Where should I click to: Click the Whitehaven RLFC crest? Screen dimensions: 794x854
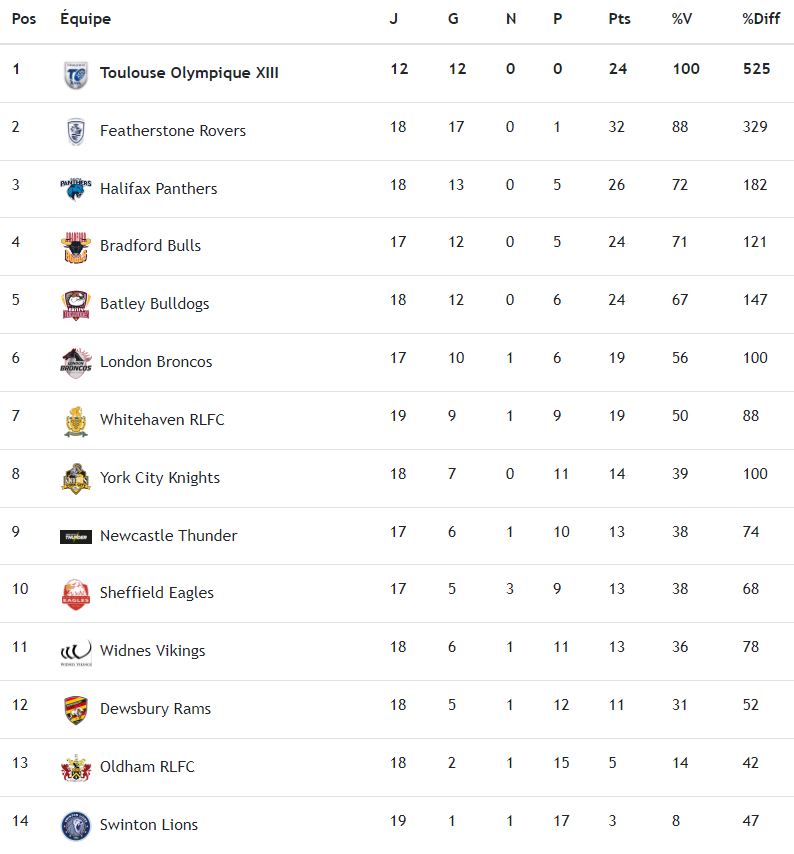click(76, 421)
